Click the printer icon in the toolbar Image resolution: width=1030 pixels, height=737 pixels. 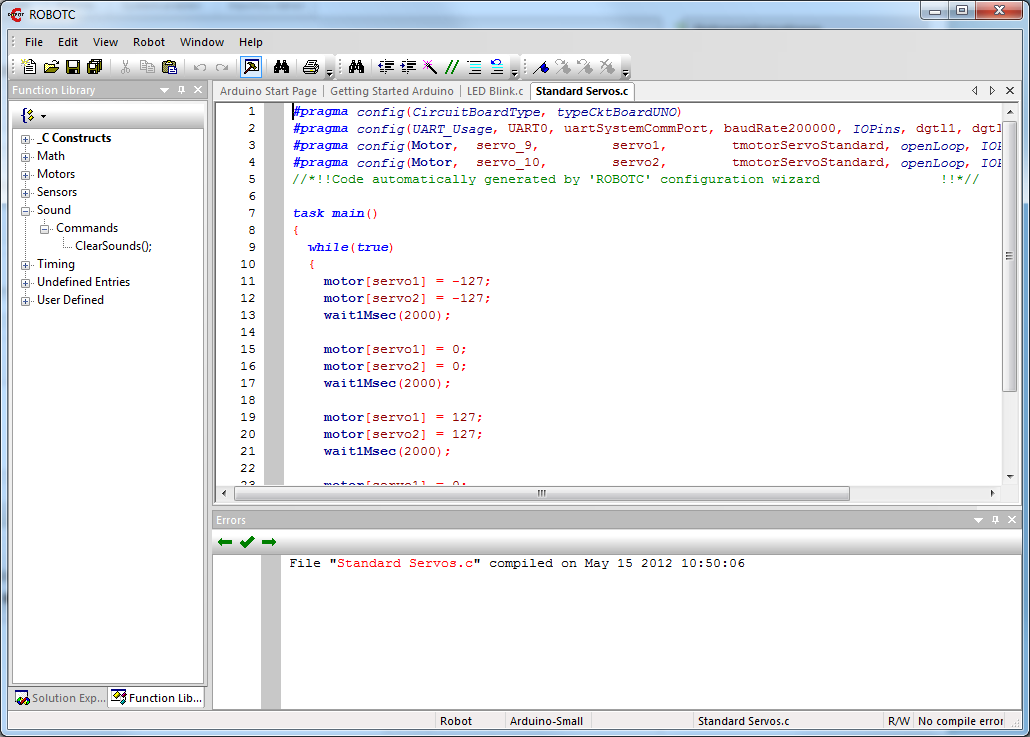pos(311,67)
